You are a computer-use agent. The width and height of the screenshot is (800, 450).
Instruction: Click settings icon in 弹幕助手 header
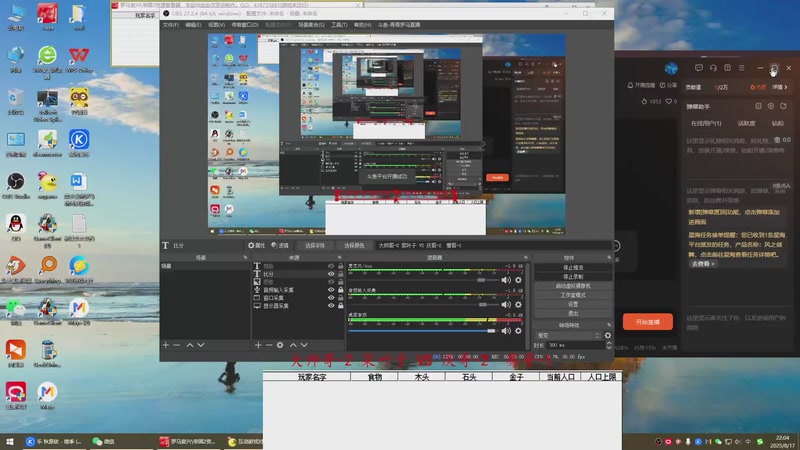tap(771, 106)
